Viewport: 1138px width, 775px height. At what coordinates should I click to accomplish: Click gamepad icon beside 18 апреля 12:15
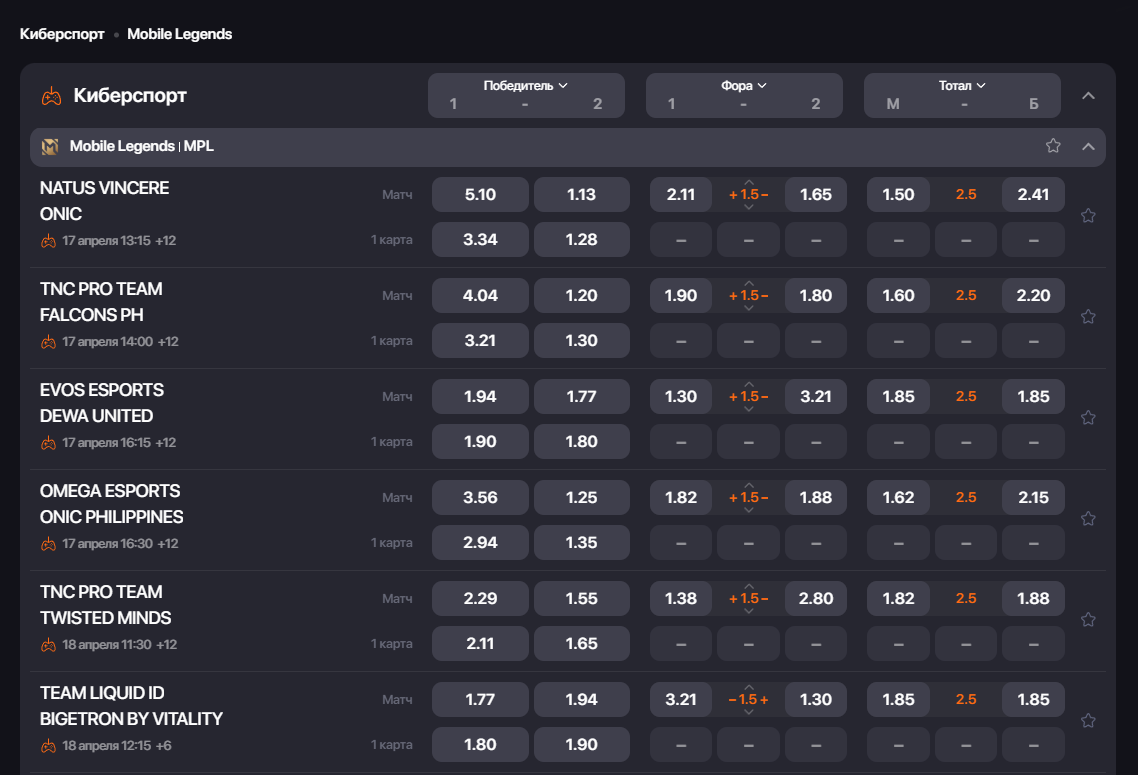pos(49,745)
